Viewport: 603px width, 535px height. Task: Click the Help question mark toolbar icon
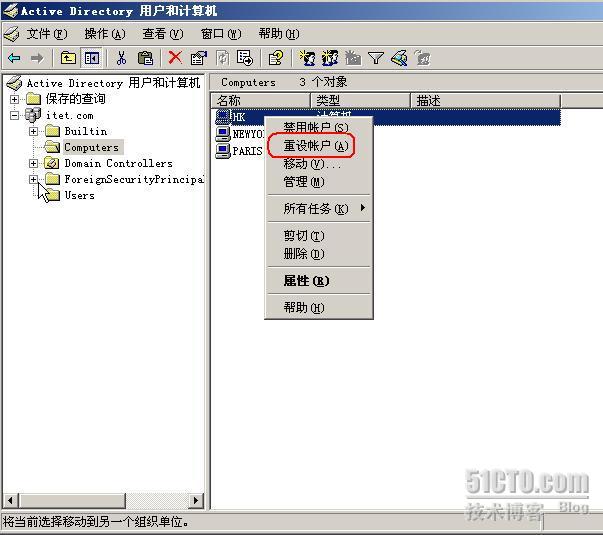[x=275, y=58]
